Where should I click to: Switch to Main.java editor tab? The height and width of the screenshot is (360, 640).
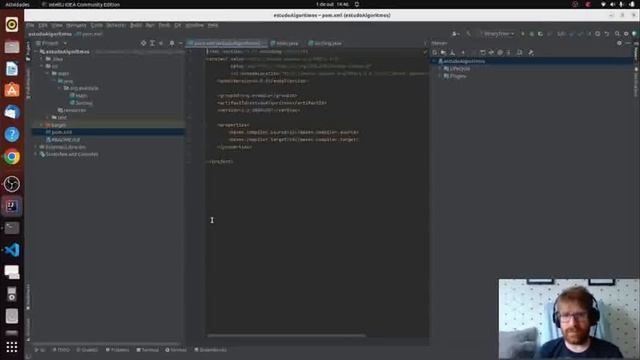[284, 43]
